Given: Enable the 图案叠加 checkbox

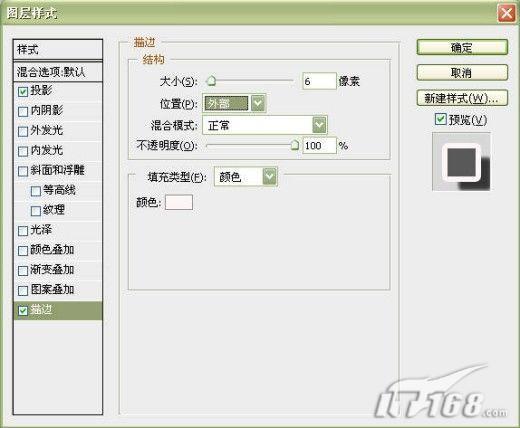Looking at the screenshot, I should pyautogui.click(x=23, y=290).
